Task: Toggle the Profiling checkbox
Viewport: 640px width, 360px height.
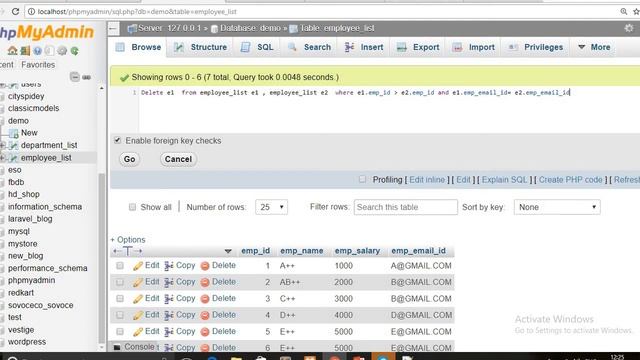Action: click(362, 179)
